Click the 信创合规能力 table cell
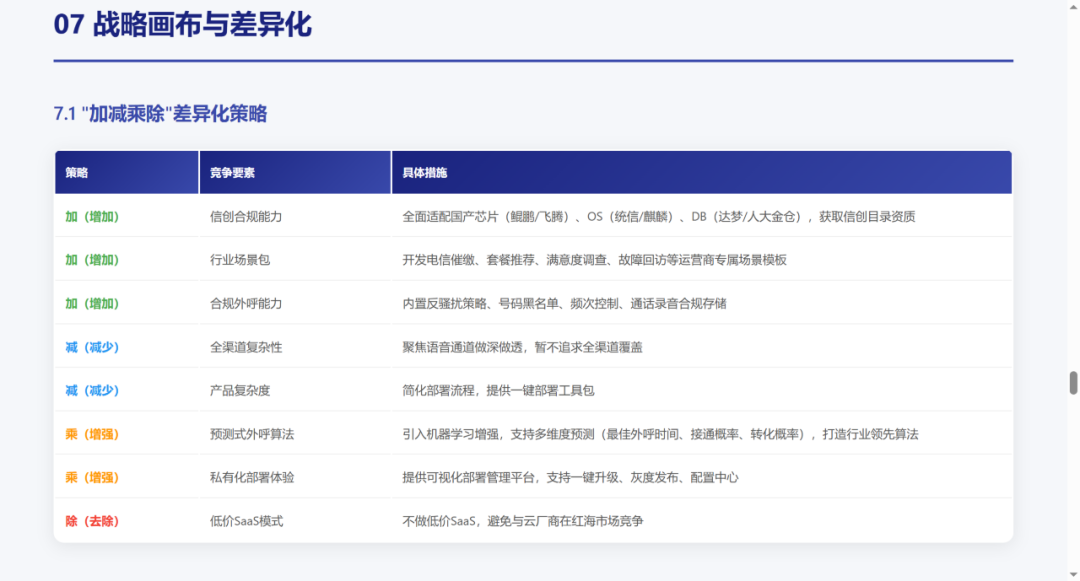 246,216
